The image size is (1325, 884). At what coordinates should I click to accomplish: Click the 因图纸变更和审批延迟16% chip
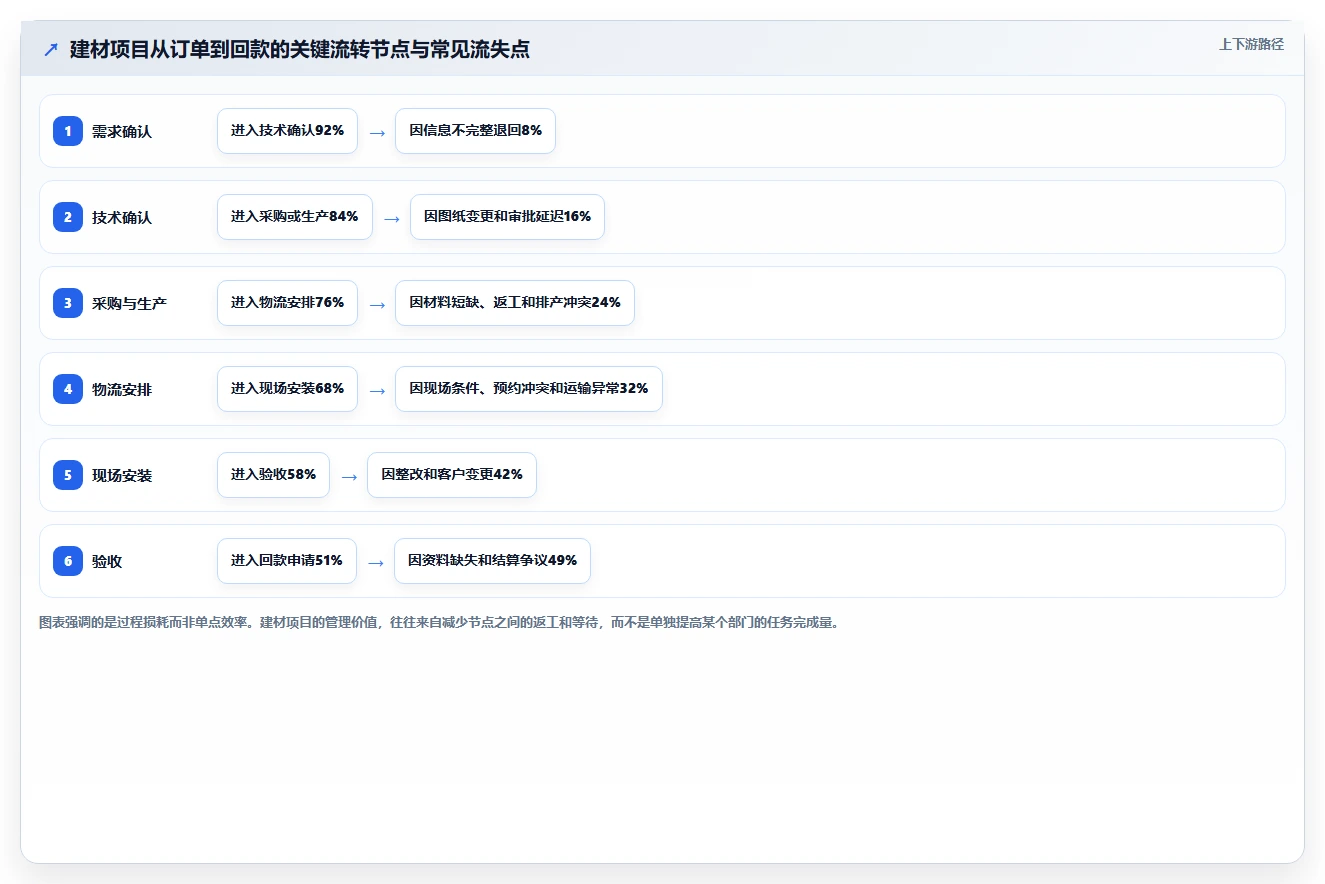coord(507,217)
